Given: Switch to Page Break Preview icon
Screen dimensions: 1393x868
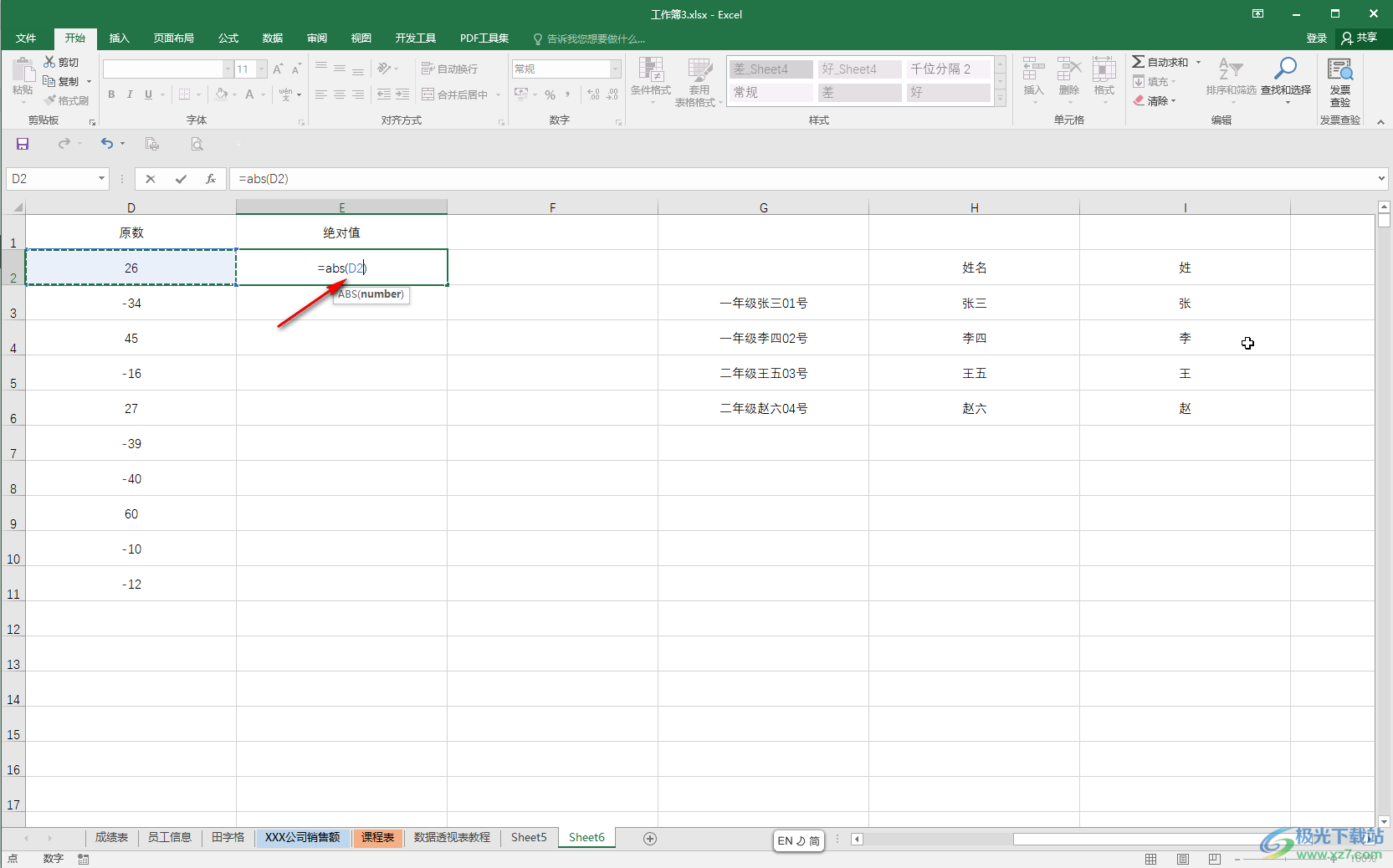Looking at the screenshot, I should point(1215,859).
